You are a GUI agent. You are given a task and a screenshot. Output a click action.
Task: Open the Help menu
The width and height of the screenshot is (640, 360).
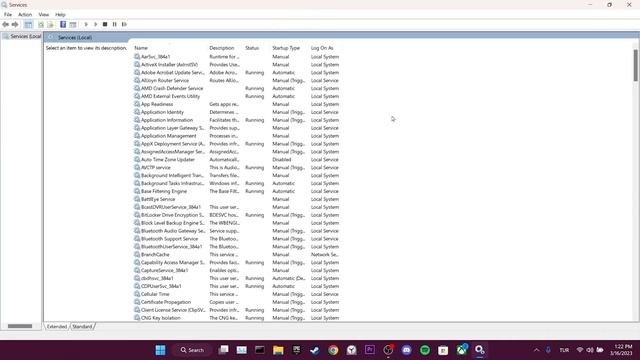click(x=60, y=15)
